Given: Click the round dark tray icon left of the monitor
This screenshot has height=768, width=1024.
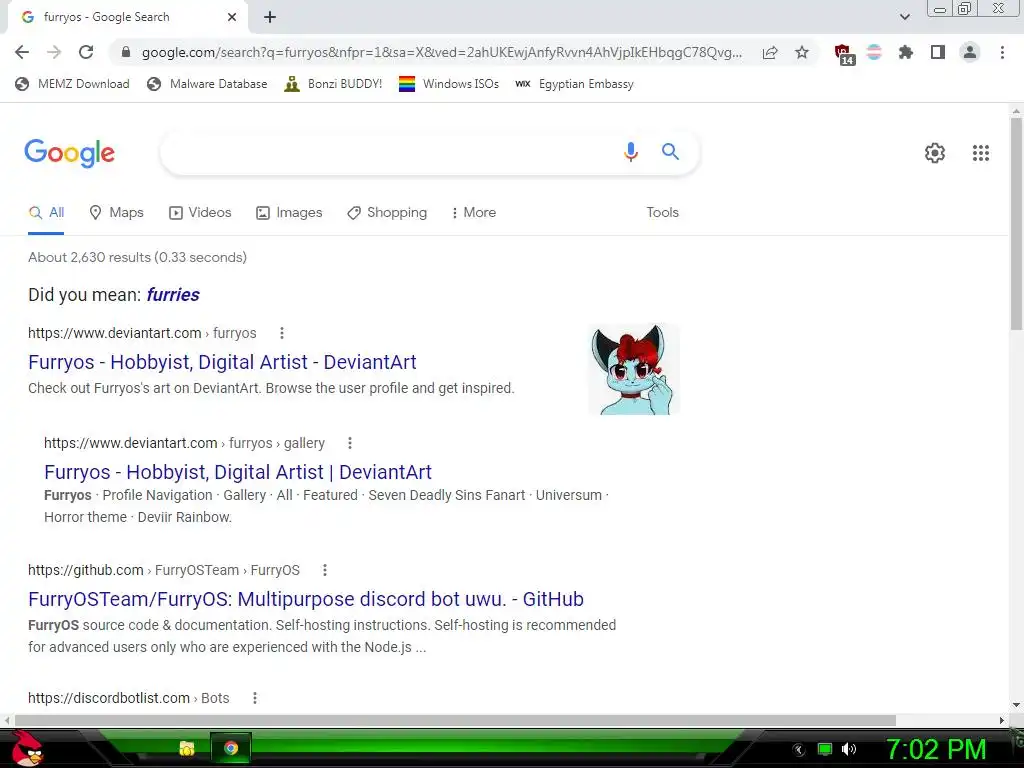Looking at the screenshot, I should click(x=799, y=750).
